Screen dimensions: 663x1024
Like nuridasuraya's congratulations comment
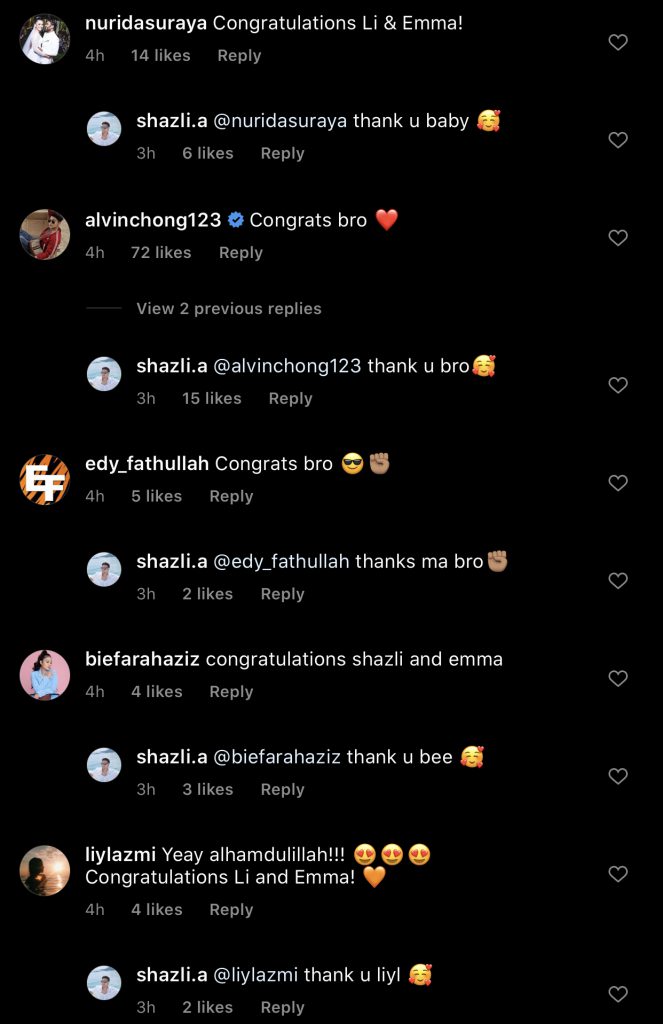pos(618,42)
